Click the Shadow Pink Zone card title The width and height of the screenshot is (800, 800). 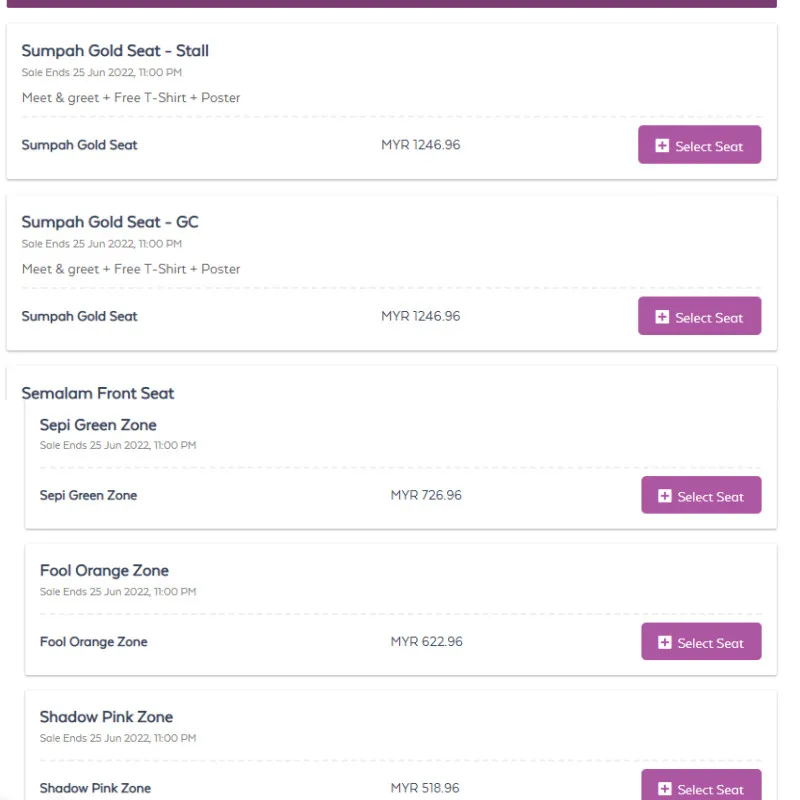pyautogui.click(x=106, y=717)
